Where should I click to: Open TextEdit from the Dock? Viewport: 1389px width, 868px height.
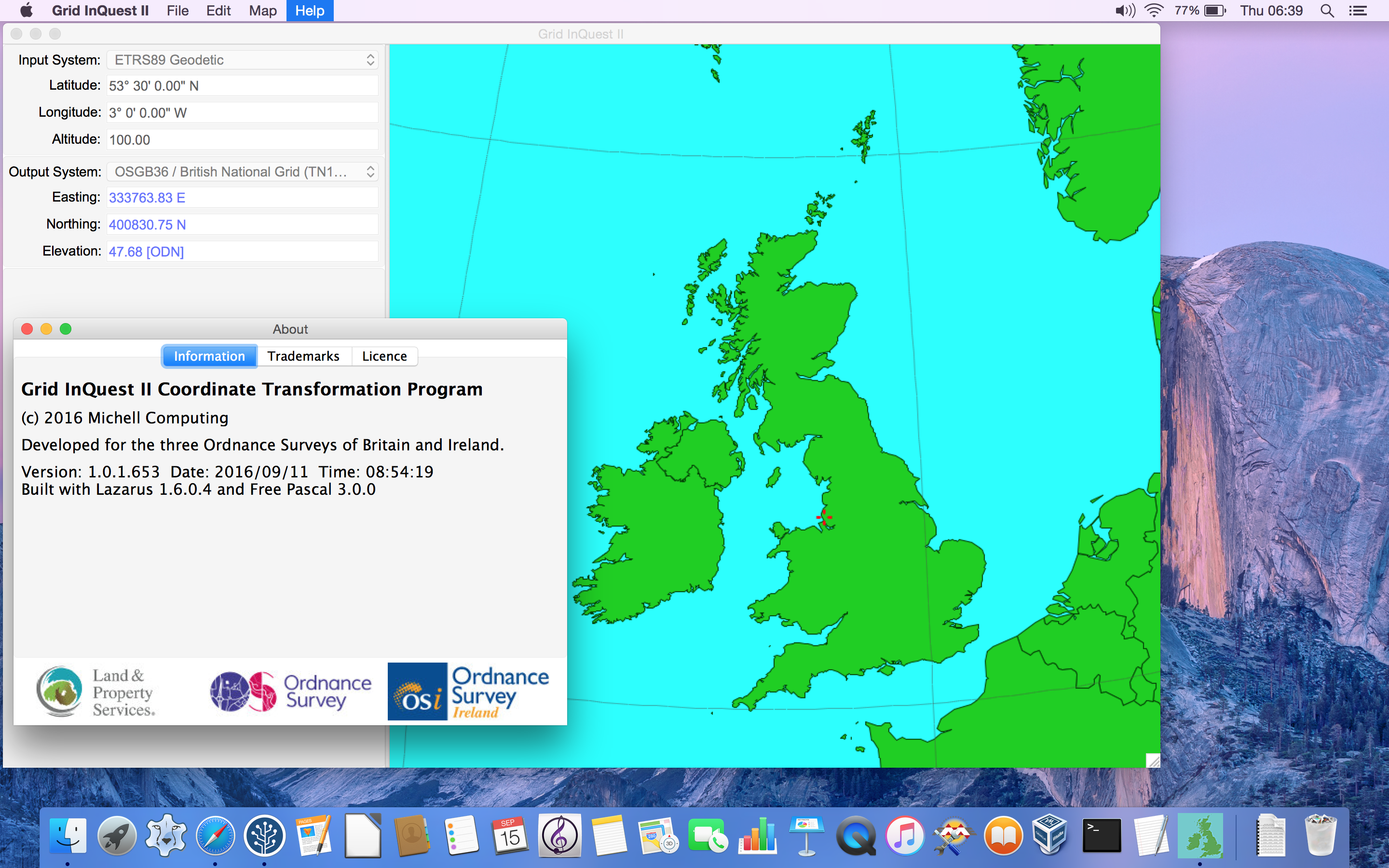point(1151,835)
